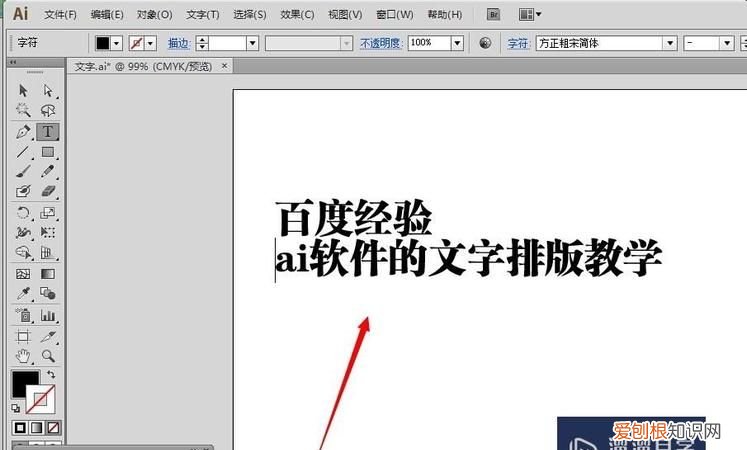The image size is (747, 450).
Task: Open the 对象(O) menu
Action: [x=154, y=15]
